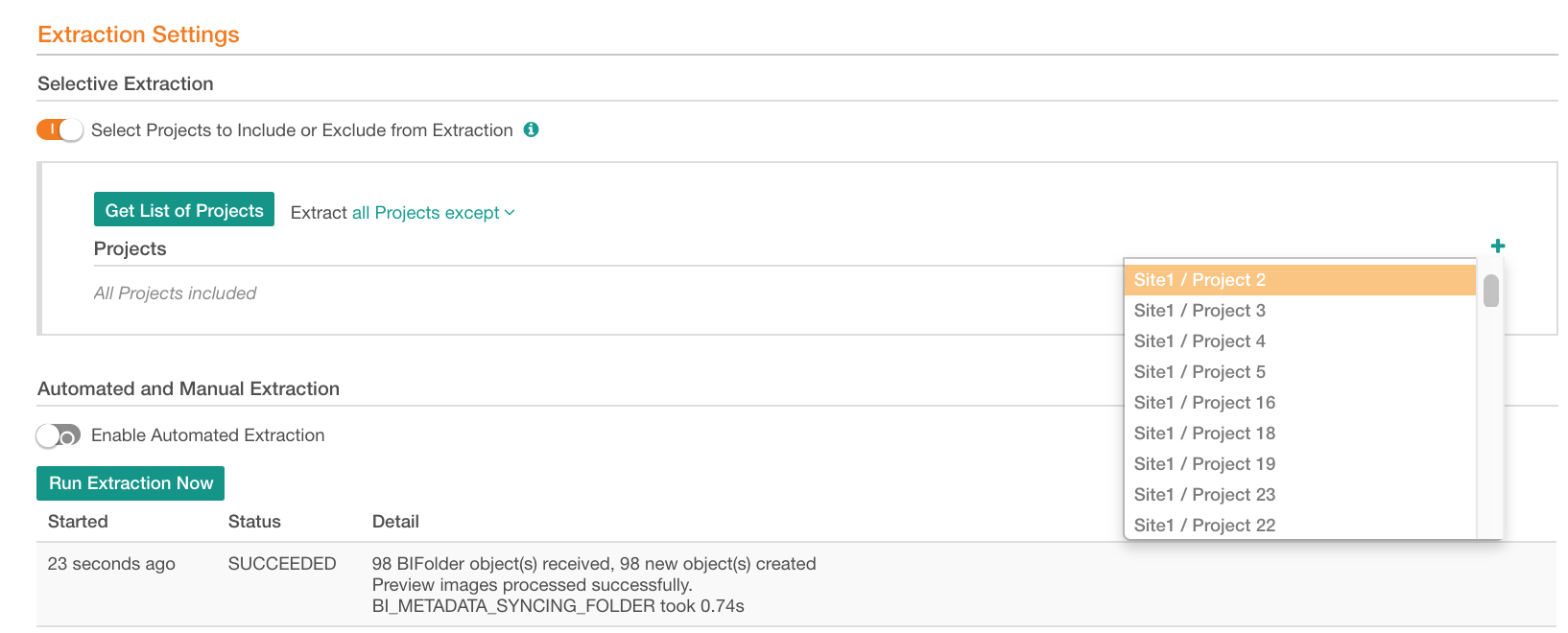Choose Site1 / Project 22 at list bottom
1568x633 pixels.
point(1299,525)
